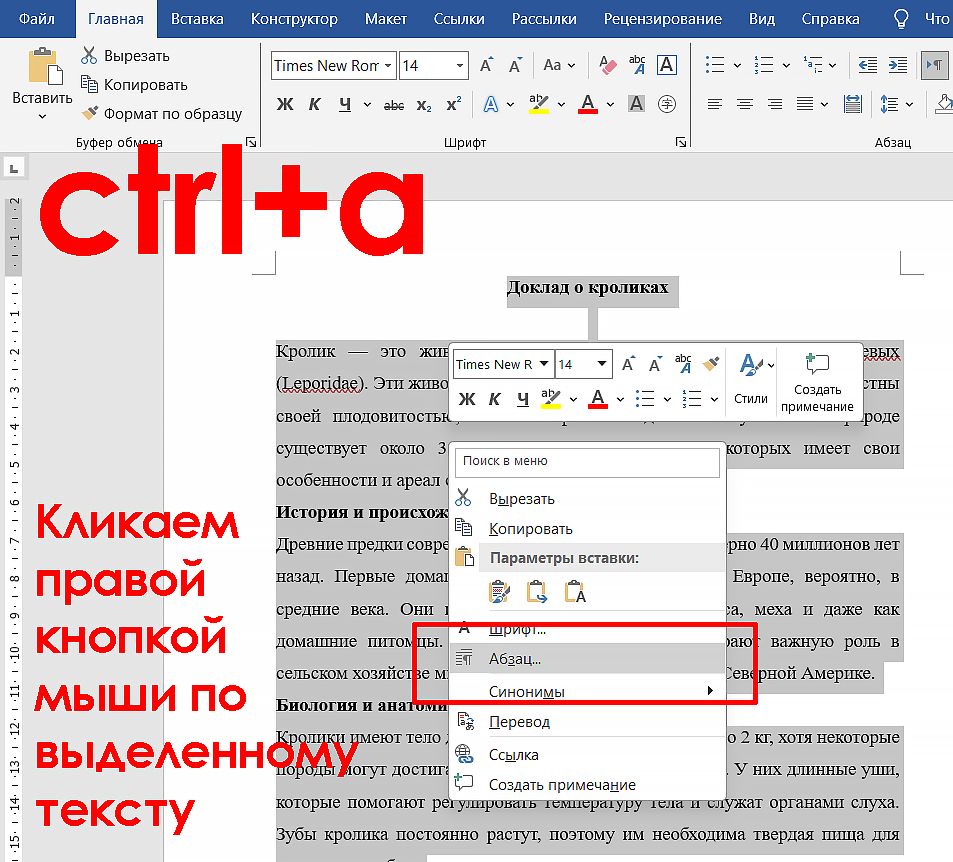Toggle superscript (x²) formatting

point(453,104)
